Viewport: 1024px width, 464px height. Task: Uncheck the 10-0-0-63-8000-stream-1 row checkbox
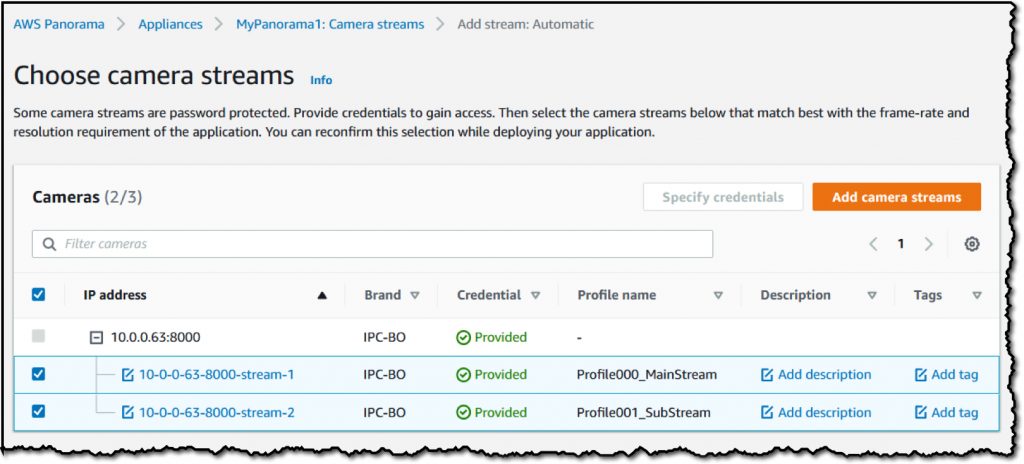coord(39,374)
